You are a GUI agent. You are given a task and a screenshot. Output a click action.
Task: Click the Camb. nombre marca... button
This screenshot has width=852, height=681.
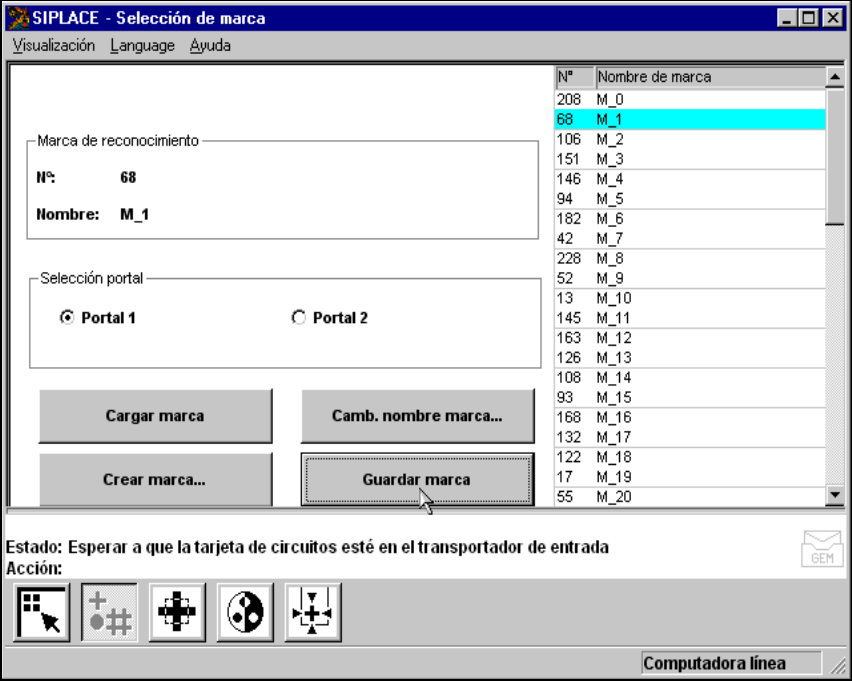point(417,416)
